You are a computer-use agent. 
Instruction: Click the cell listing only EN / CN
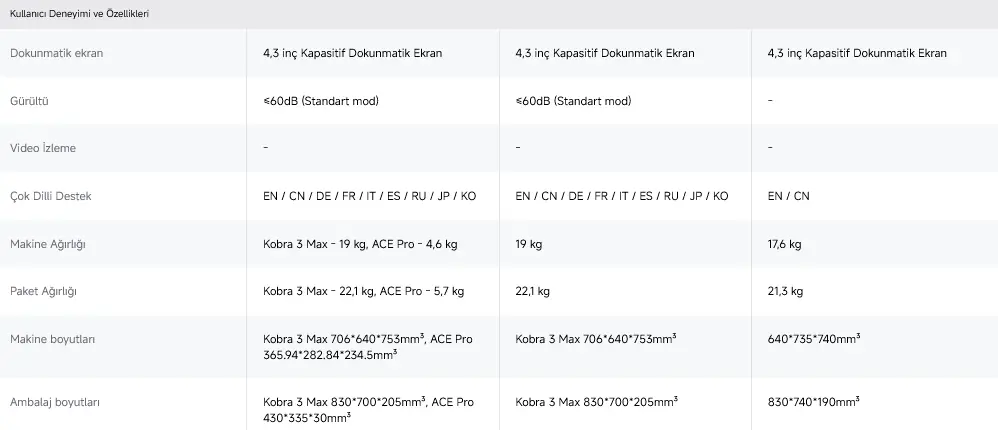[x=788, y=196]
